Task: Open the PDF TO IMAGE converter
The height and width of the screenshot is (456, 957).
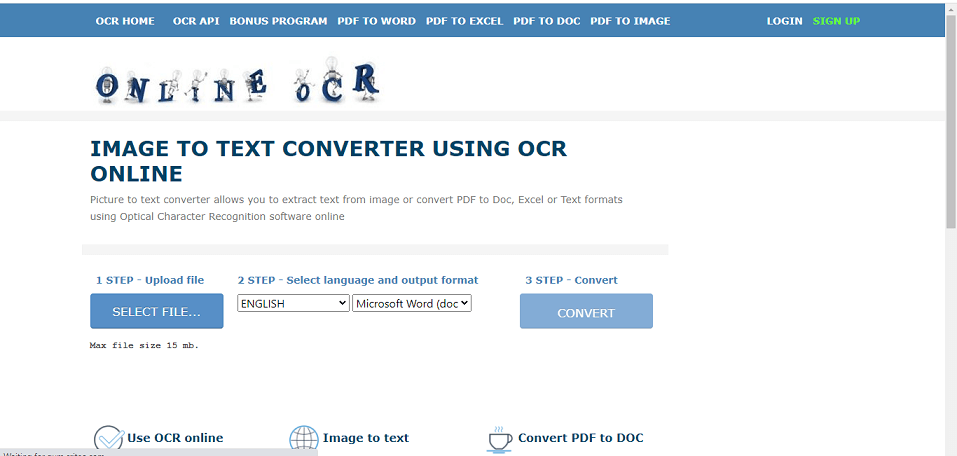Action: (630, 21)
